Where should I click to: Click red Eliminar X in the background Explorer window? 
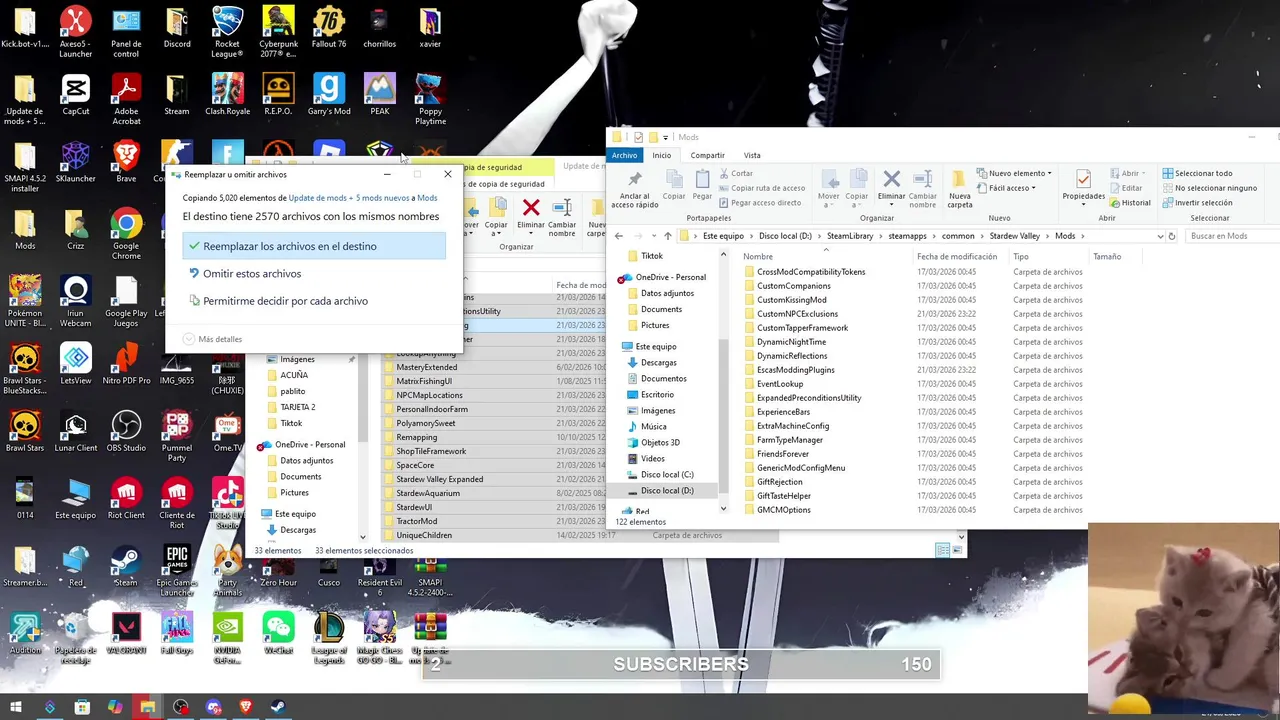531,207
